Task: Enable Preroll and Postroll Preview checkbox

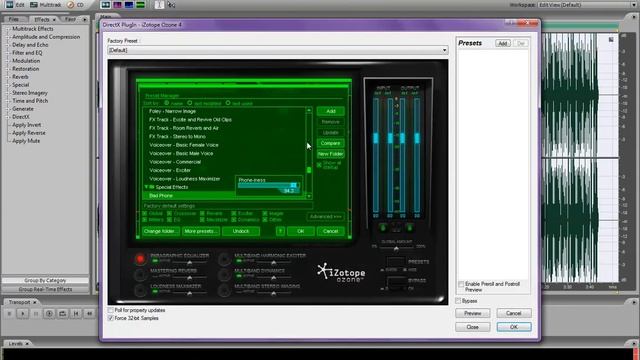Action: click(461, 284)
